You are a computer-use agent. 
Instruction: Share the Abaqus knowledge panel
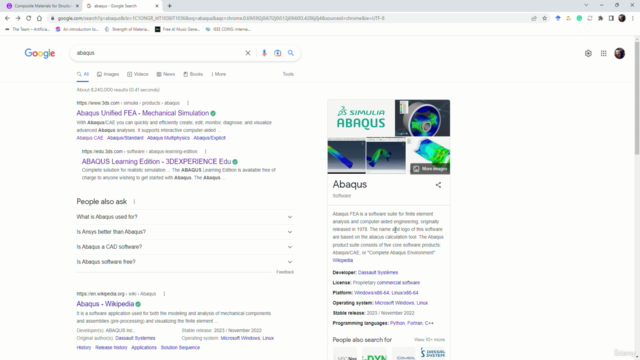tap(438, 185)
